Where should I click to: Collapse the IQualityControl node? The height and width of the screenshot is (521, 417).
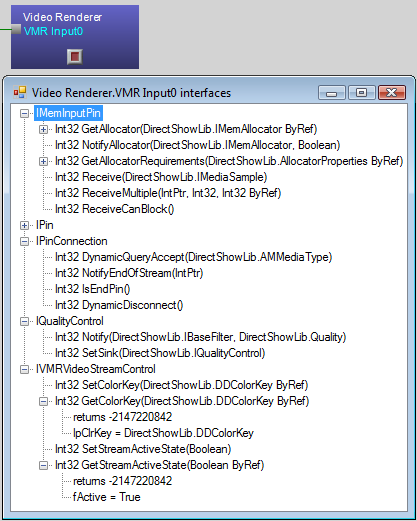pyautogui.click(x=24, y=321)
